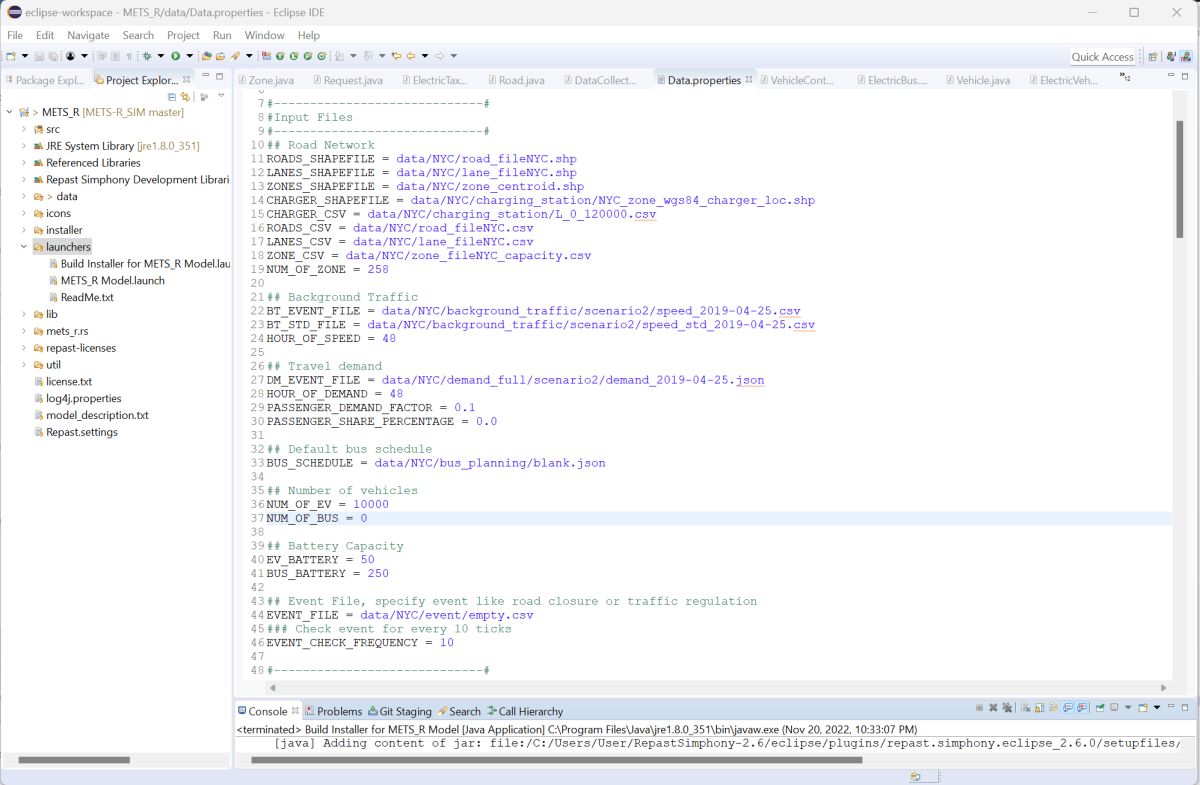Click the Open Perspective icon
This screenshot has width=1200, height=785.
click(x=1153, y=56)
